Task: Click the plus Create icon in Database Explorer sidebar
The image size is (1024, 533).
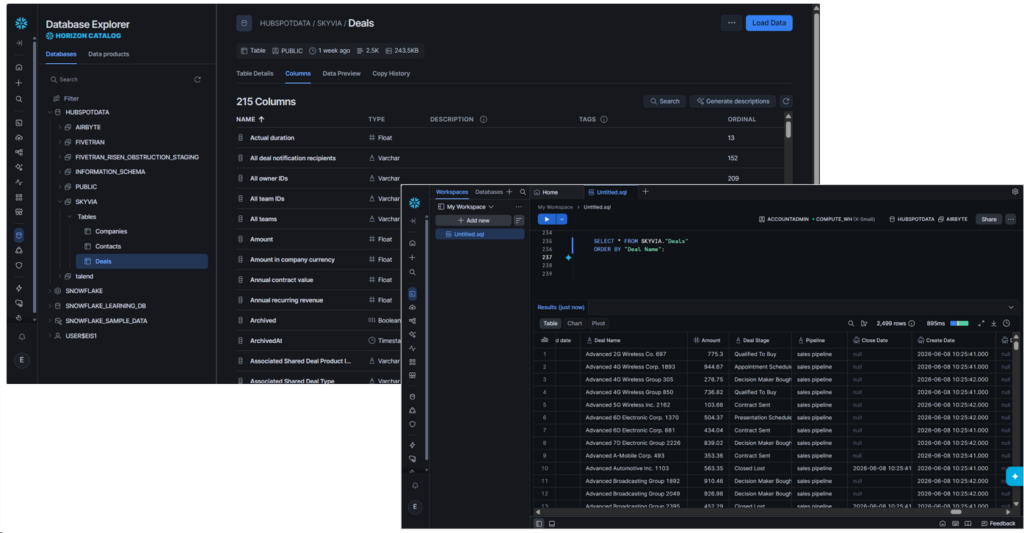Action: pos(19,83)
